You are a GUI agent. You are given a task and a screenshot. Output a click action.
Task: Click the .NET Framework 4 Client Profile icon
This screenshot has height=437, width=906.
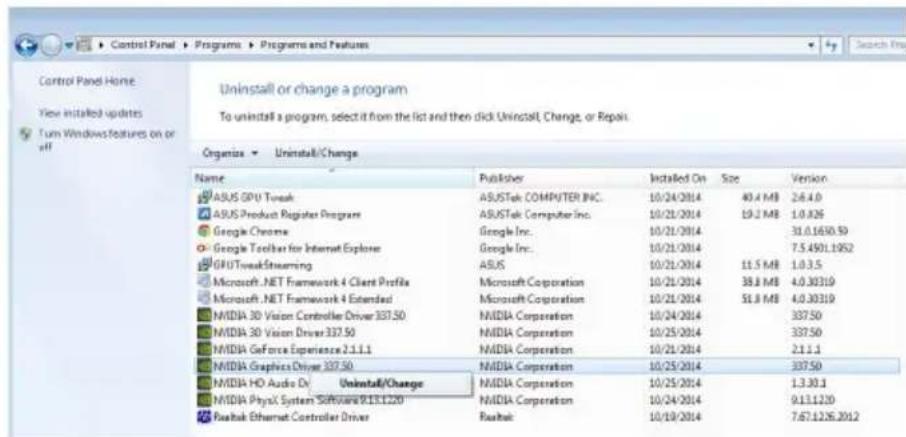click(x=203, y=282)
